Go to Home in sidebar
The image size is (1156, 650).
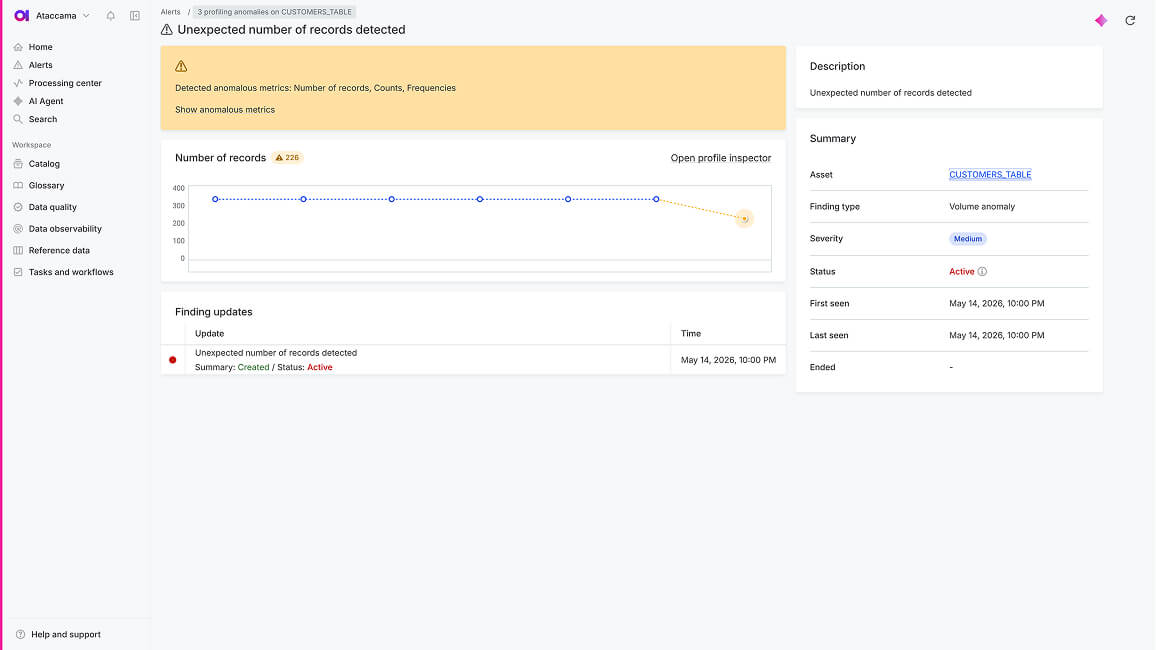(41, 47)
